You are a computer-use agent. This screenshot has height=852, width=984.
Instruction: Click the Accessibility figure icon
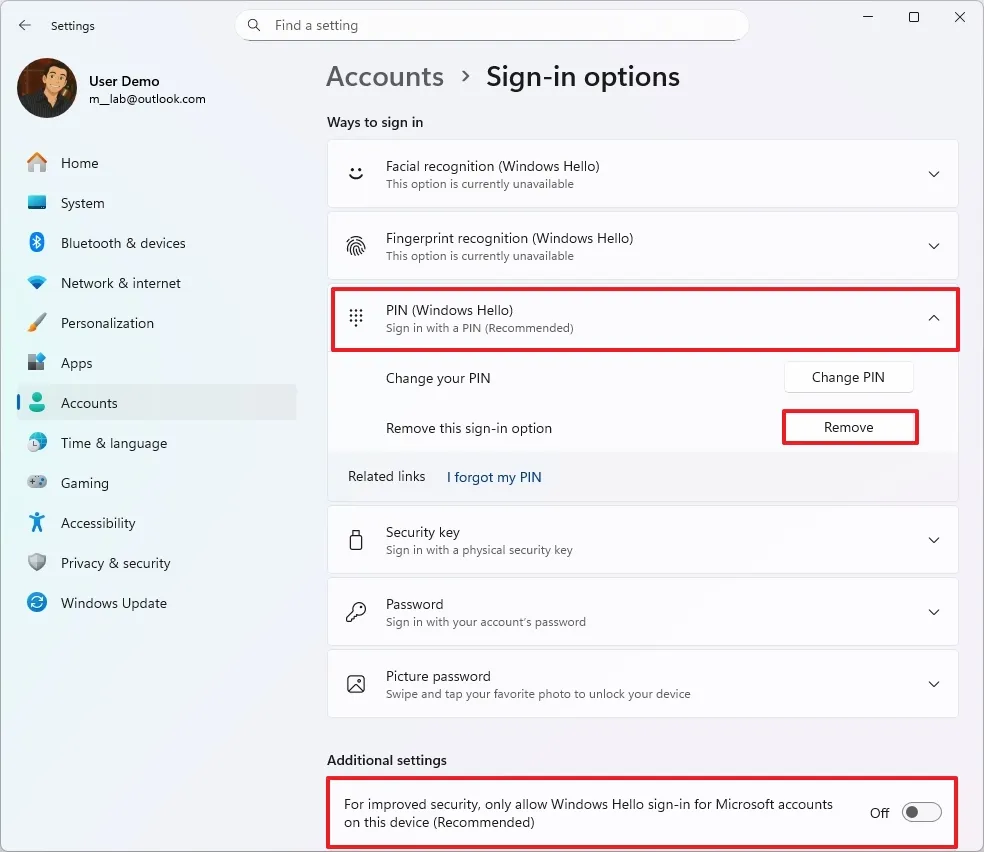[x=37, y=523]
